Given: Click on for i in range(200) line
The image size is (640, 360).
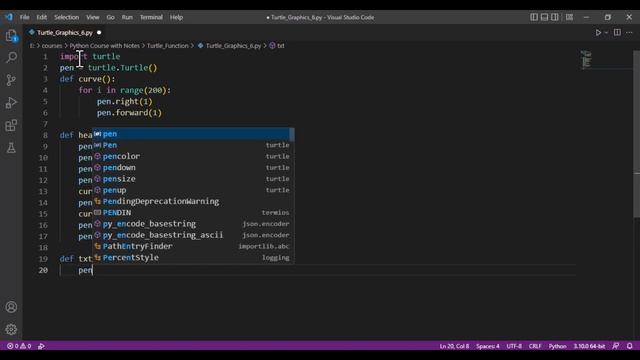Looking at the screenshot, I should pos(125,90).
